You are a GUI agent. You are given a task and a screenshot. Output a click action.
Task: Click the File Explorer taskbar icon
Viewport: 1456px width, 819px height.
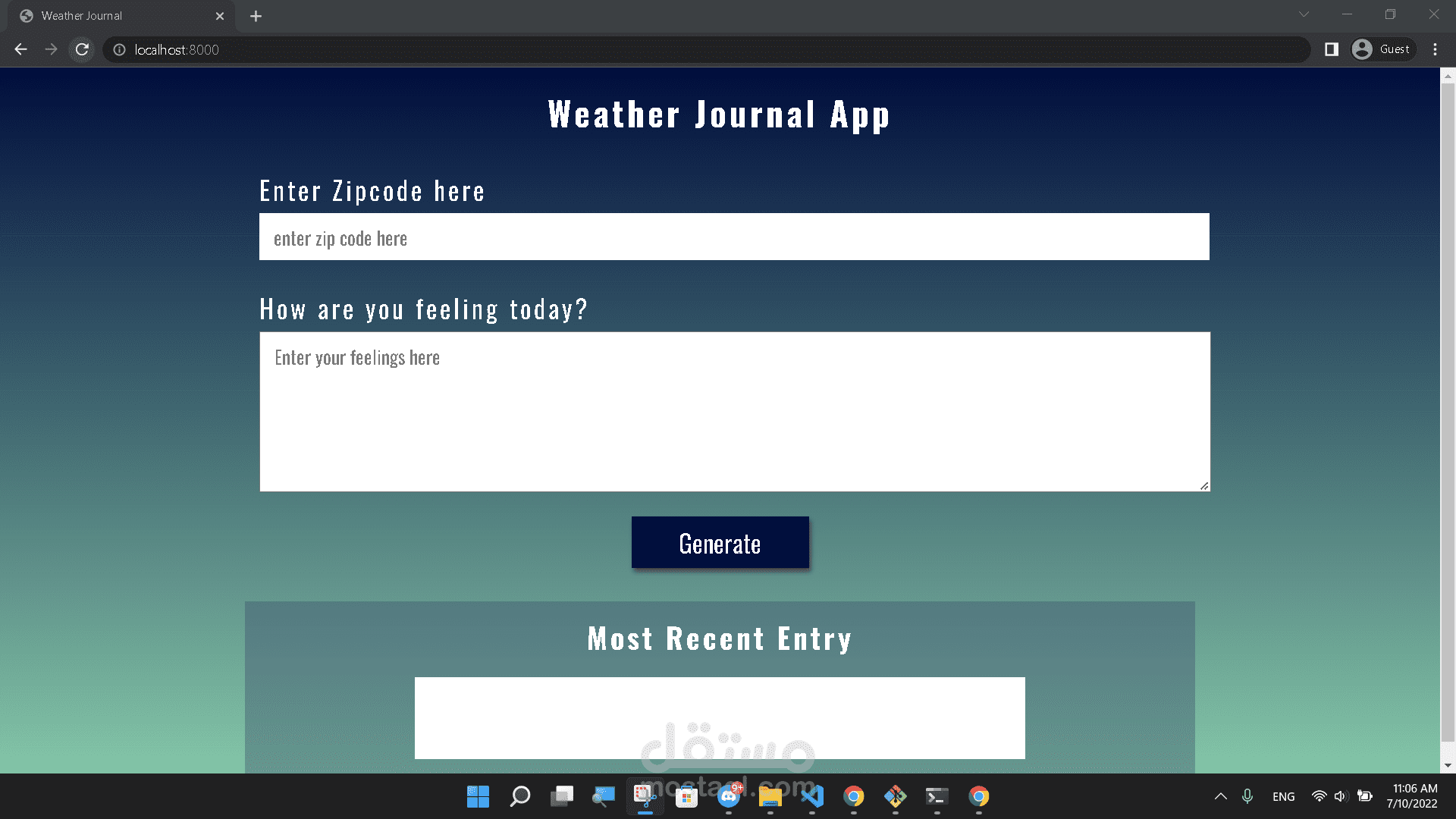pyautogui.click(x=770, y=796)
